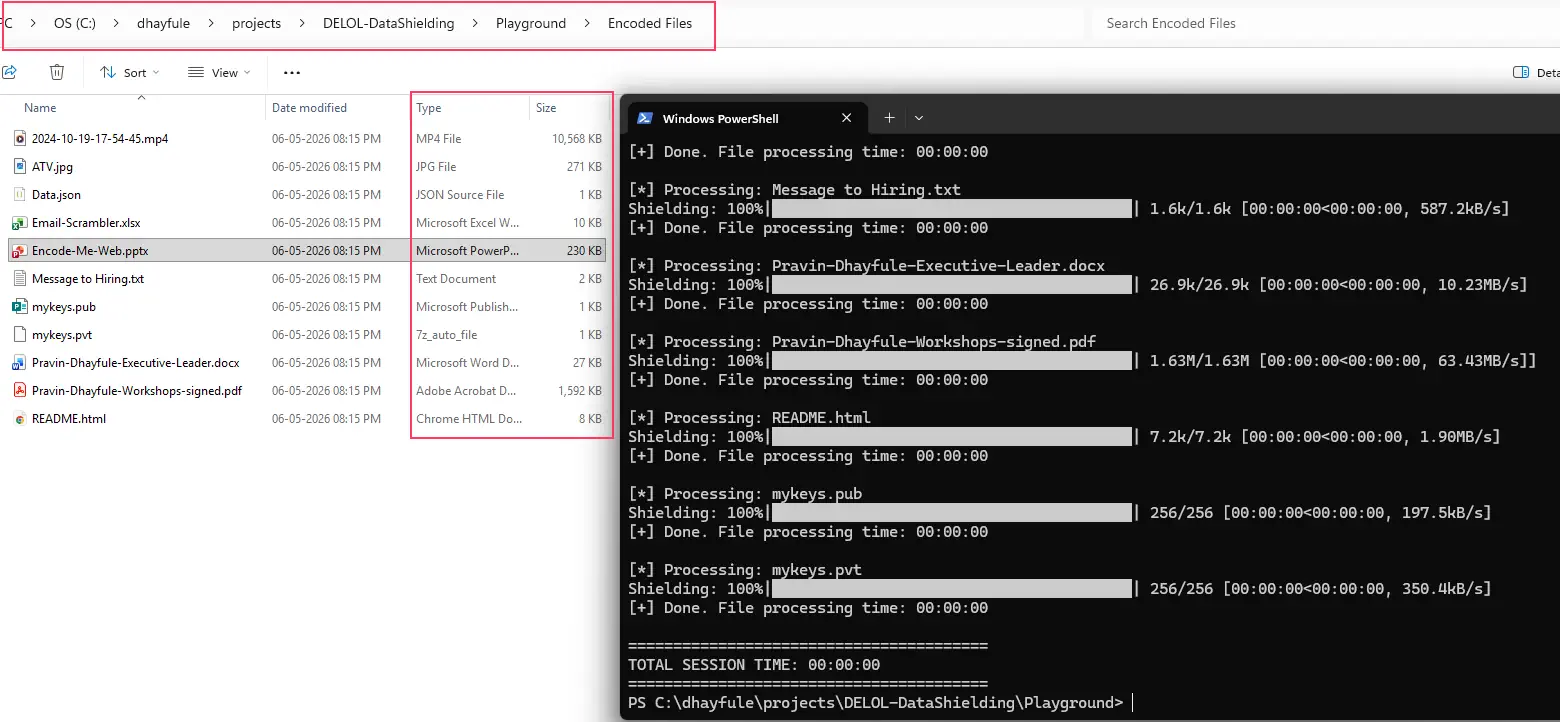Image resolution: width=1560 pixels, height=722 pixels.
Task: Select file Message to Hiring.txt
Action: 88,279
